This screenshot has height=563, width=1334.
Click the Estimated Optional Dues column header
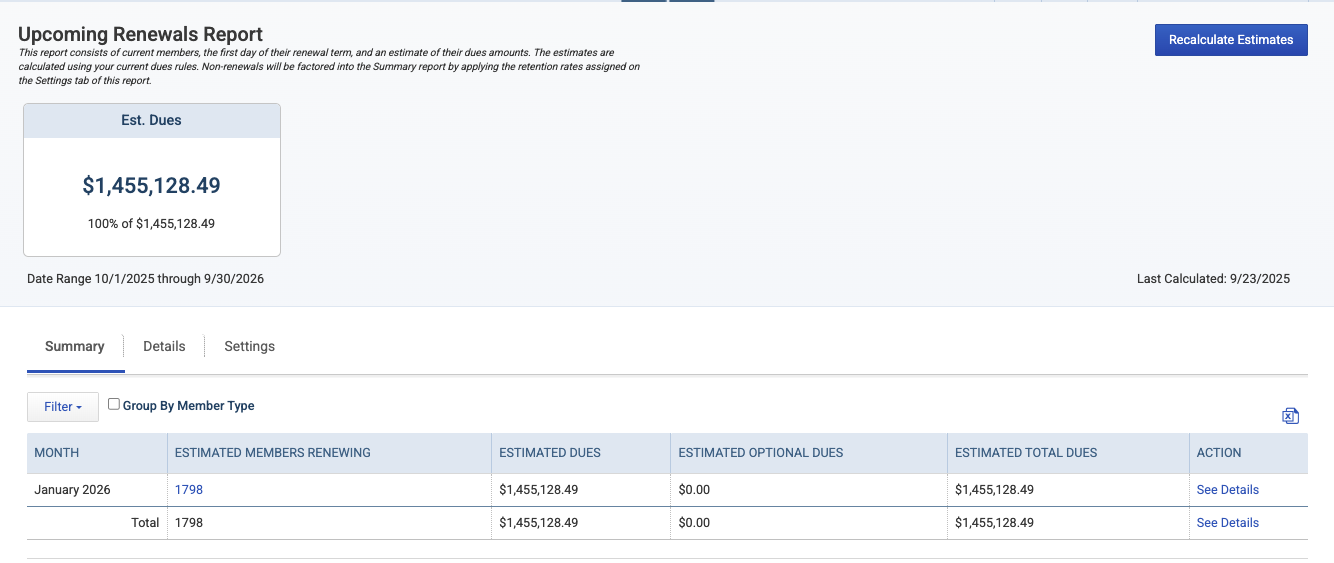click(761, 453)
